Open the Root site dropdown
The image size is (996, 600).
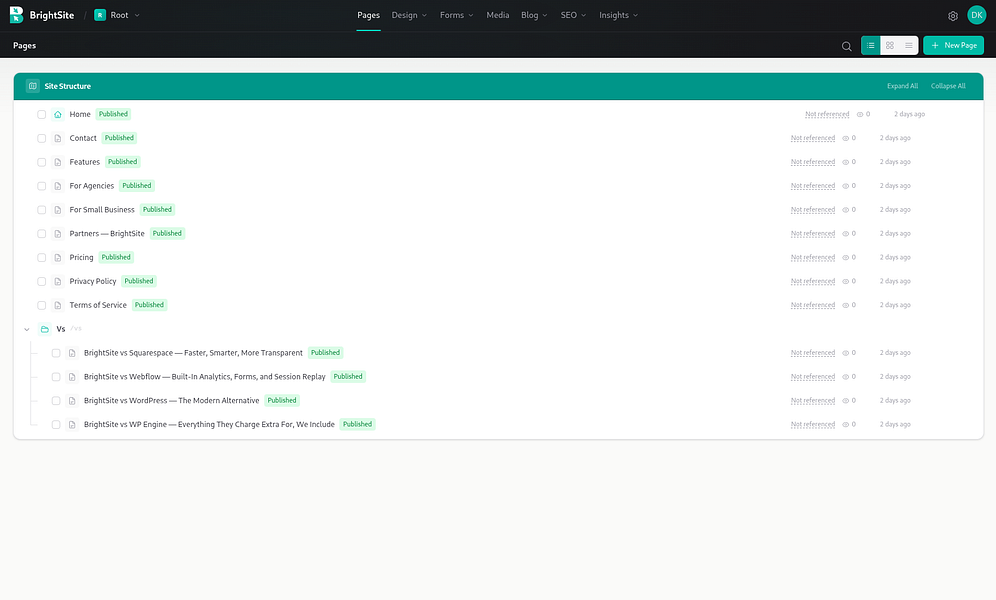[117, 15]
